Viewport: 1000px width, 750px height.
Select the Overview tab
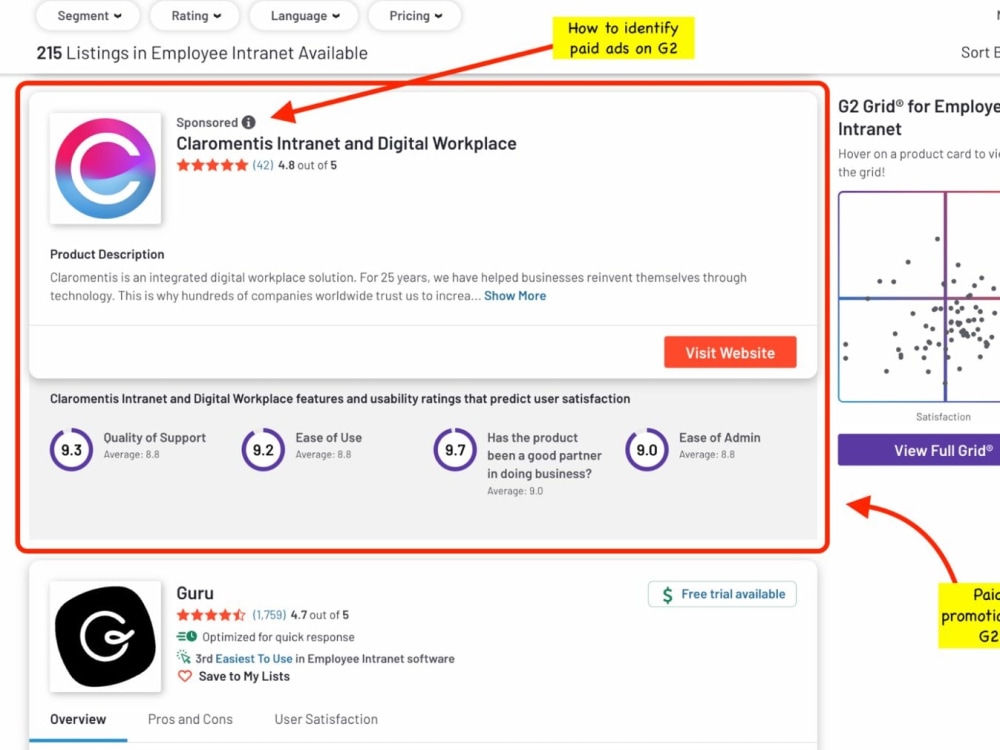(x=78, y=719)
